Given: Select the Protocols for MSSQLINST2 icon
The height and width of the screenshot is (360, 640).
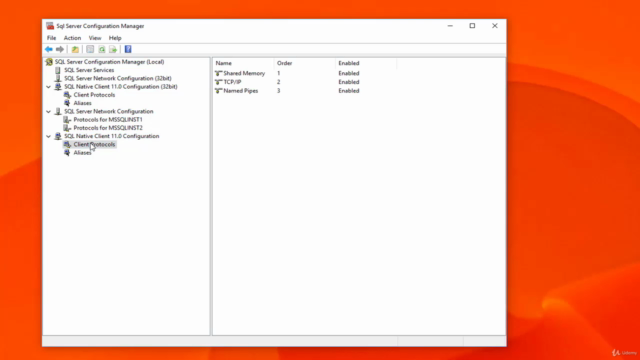Looking at the screenshot, I should pyautogui.click(x=67, y=128).
